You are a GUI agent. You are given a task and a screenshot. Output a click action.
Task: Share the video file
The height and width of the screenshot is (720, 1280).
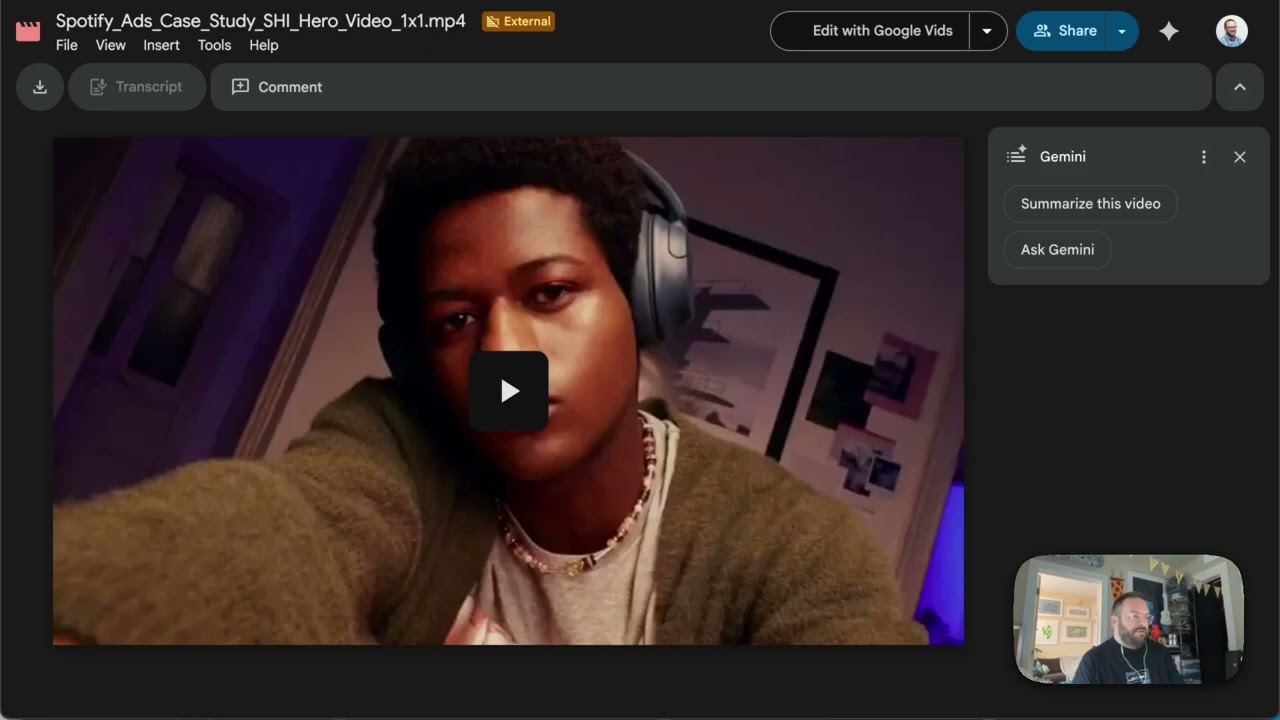click(1061, 31)
